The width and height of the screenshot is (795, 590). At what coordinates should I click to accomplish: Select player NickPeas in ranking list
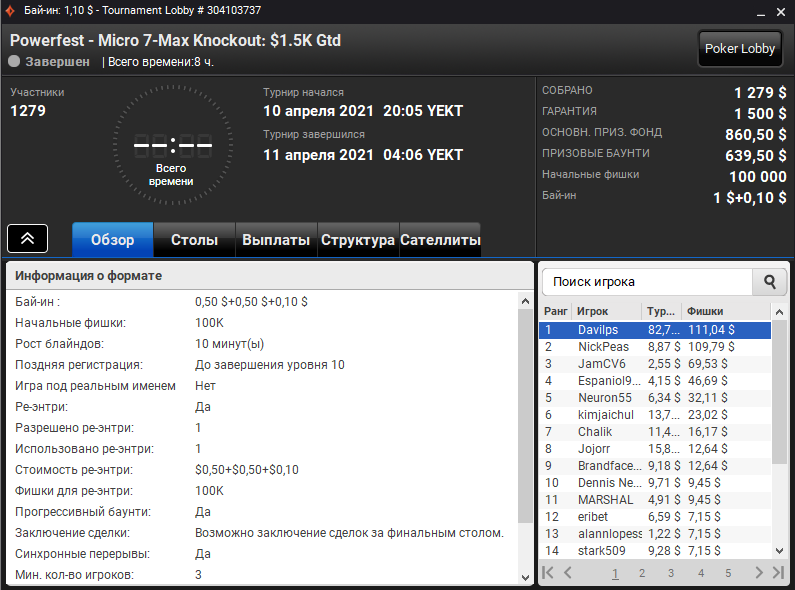(x=603, y=347)
